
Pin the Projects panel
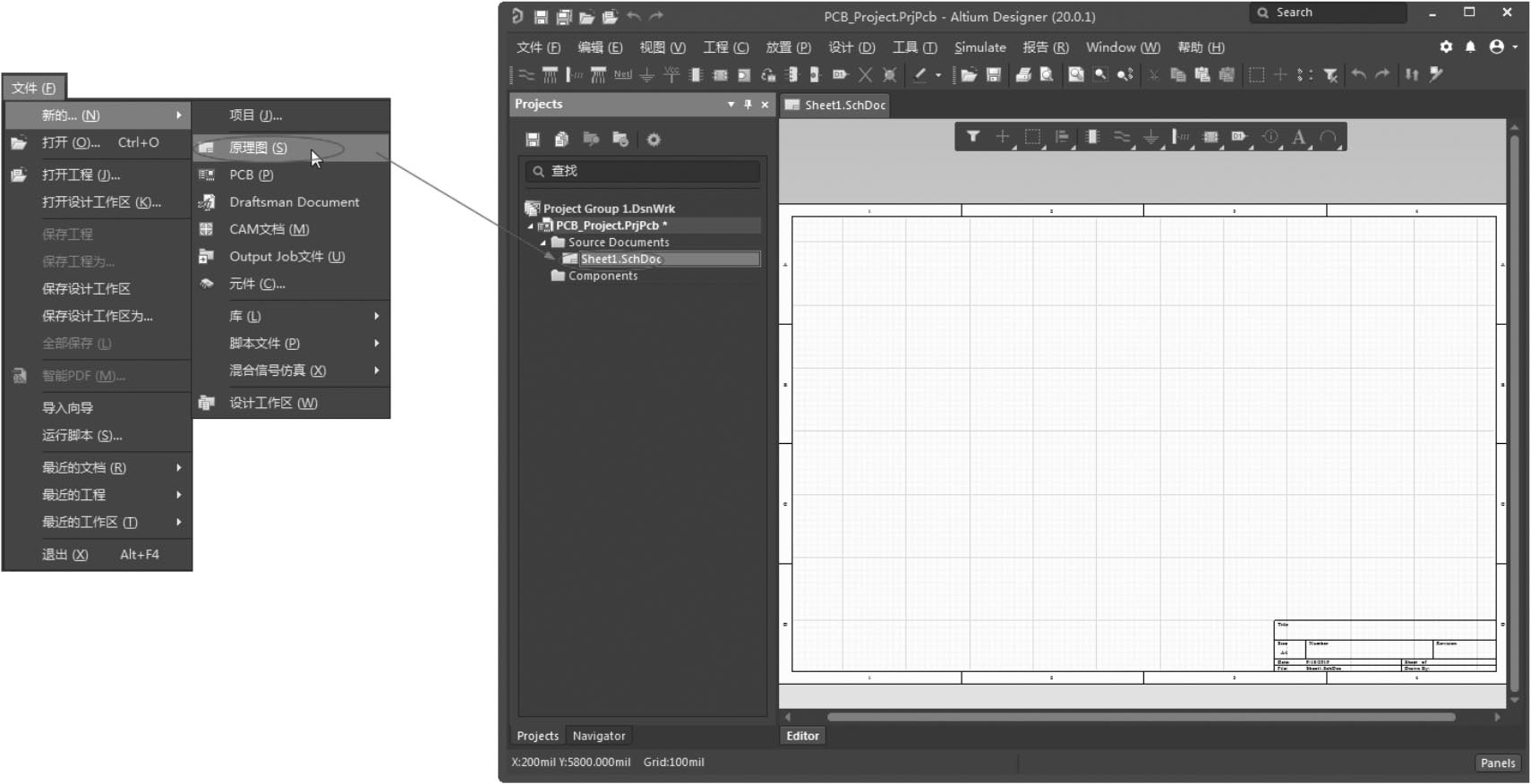tap(748, 105)
